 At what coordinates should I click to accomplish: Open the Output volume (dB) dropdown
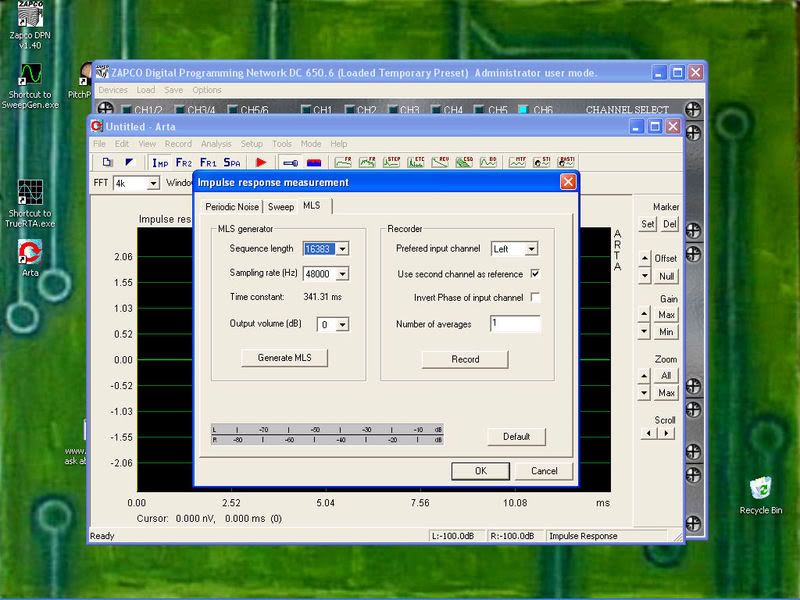[x=343, y=324]
